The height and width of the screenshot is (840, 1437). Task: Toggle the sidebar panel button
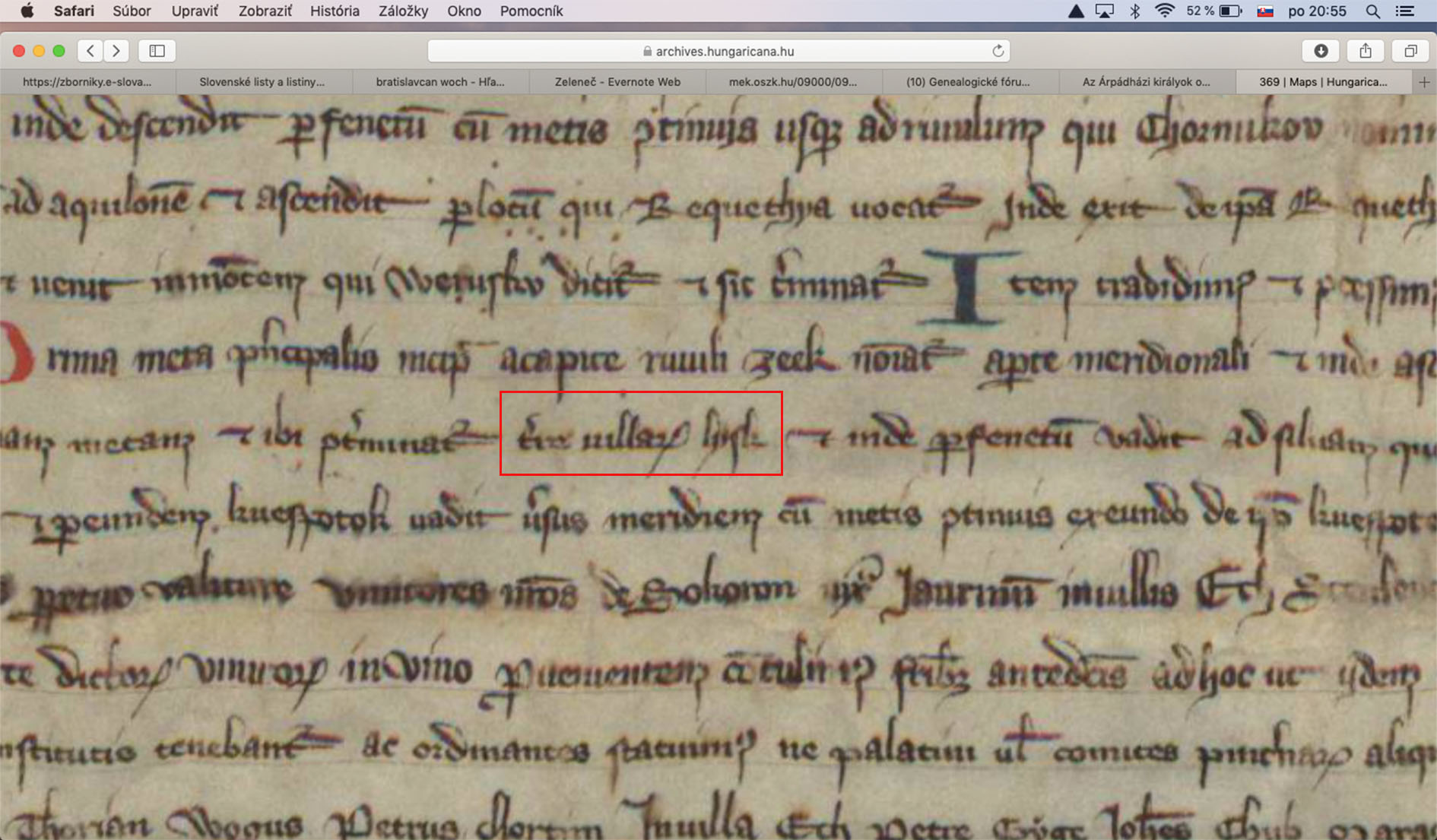tap(157, 51)
